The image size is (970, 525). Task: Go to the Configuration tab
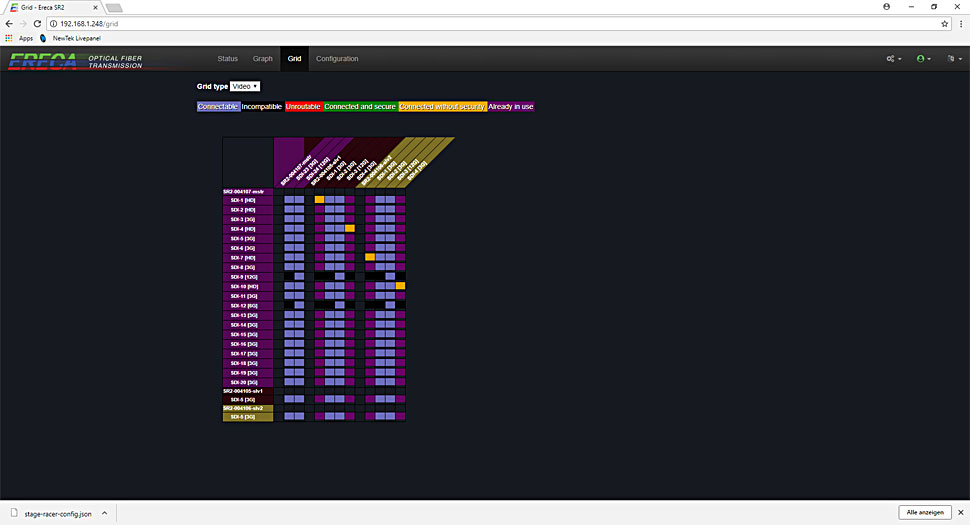[x=337, y=59]
